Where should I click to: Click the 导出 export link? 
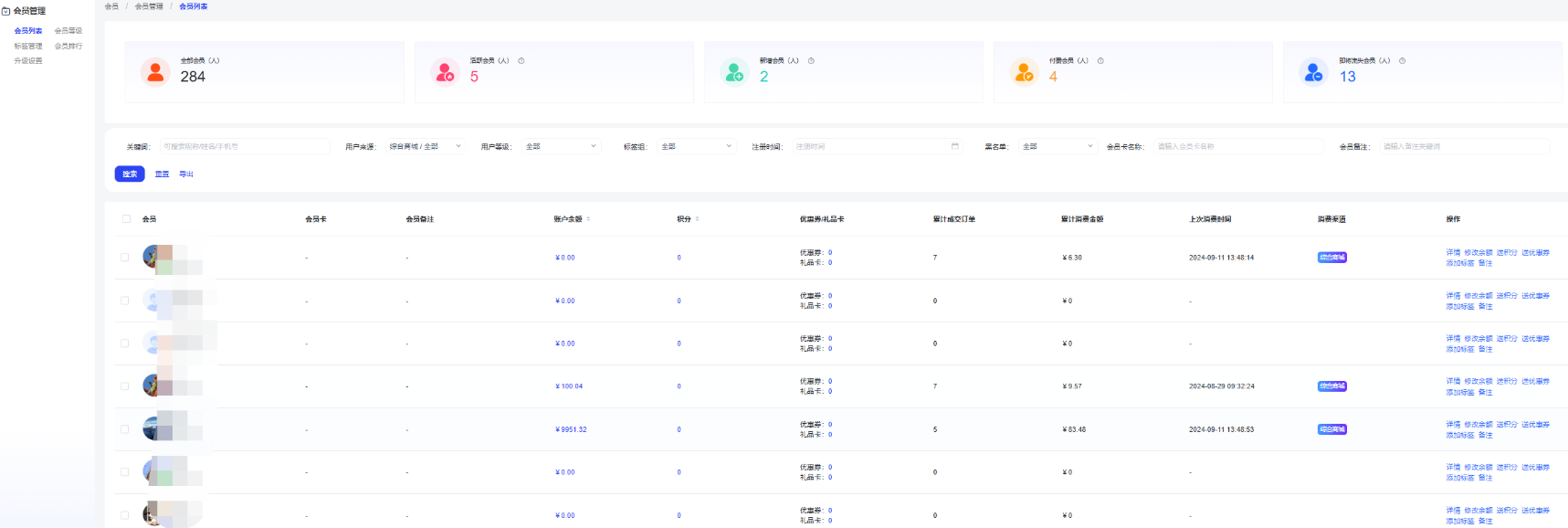coord(186,174)
